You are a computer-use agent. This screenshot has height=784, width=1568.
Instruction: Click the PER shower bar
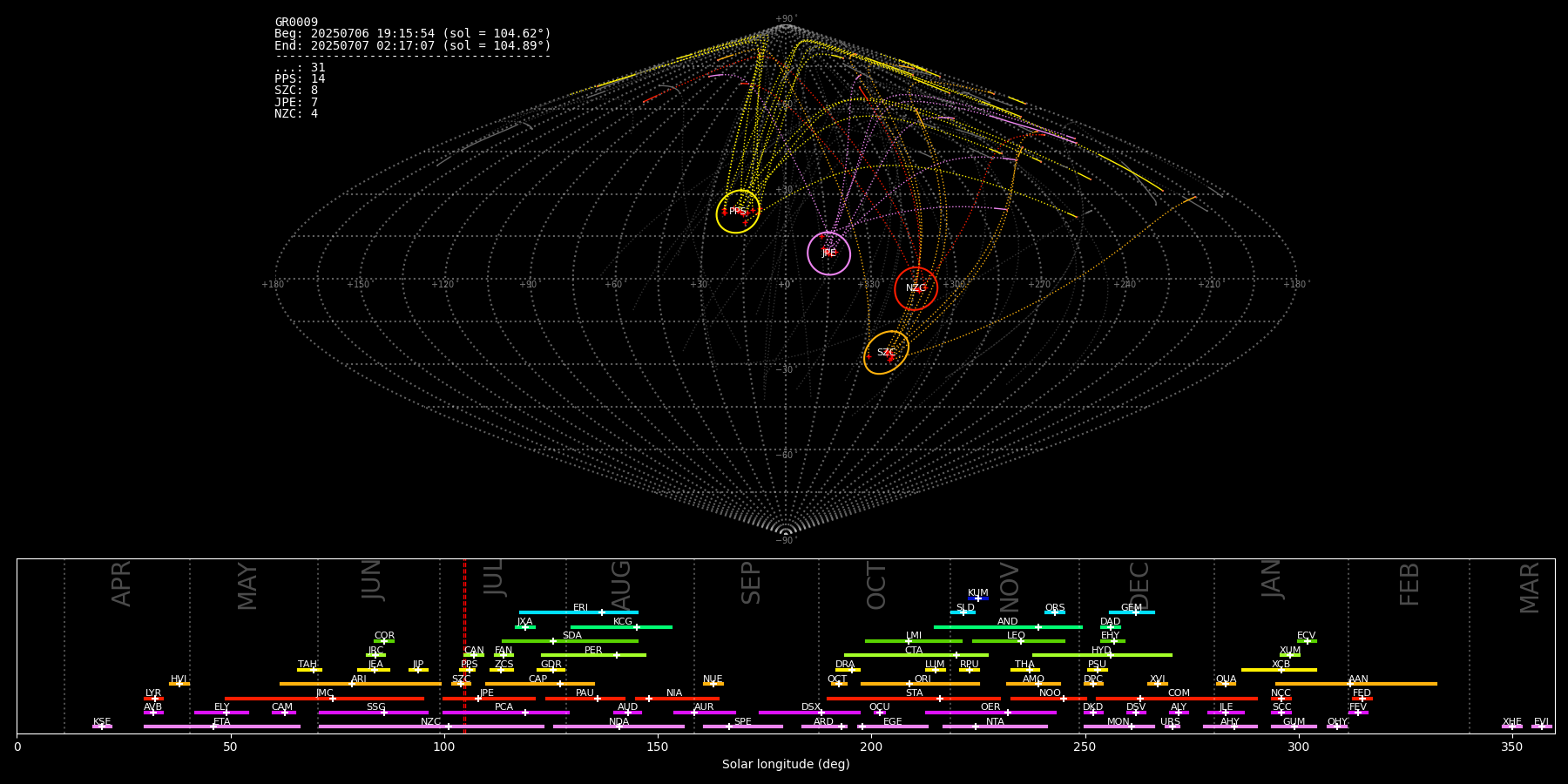593,655
